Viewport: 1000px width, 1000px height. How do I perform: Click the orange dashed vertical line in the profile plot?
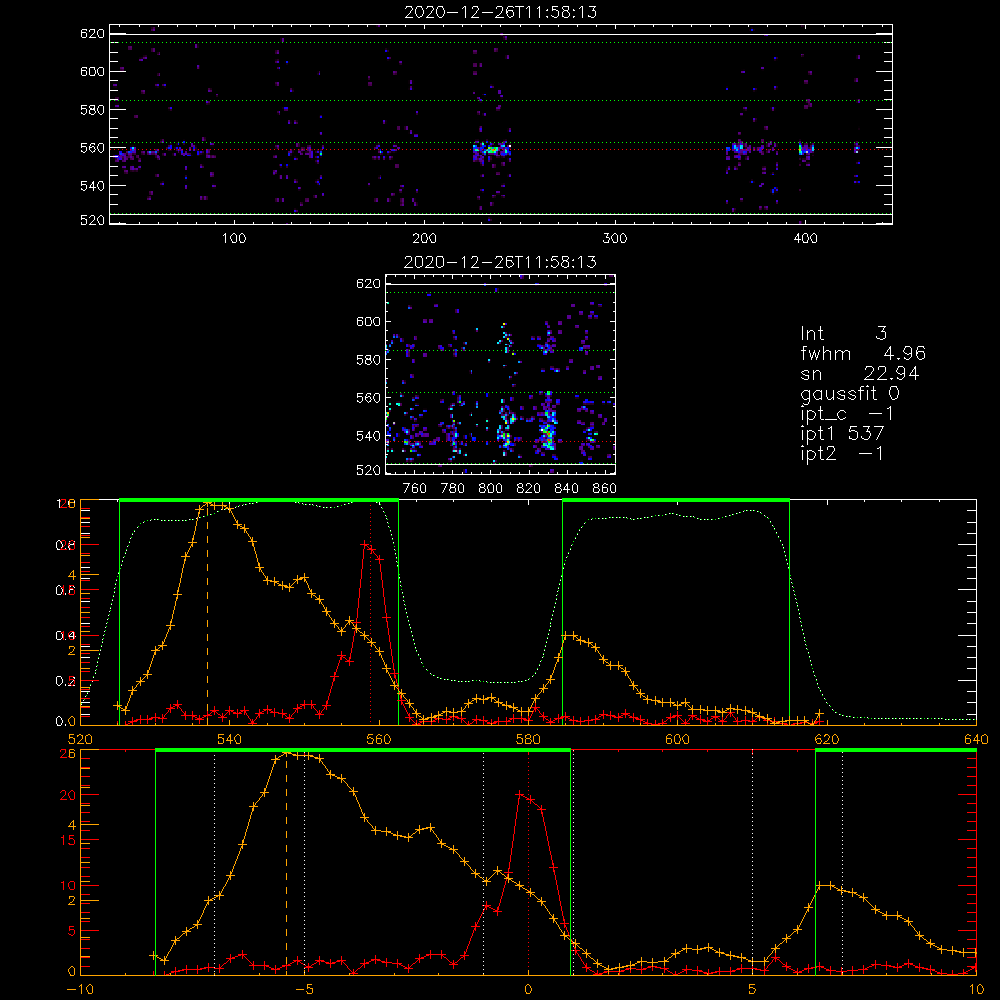(x=207, y=612)
